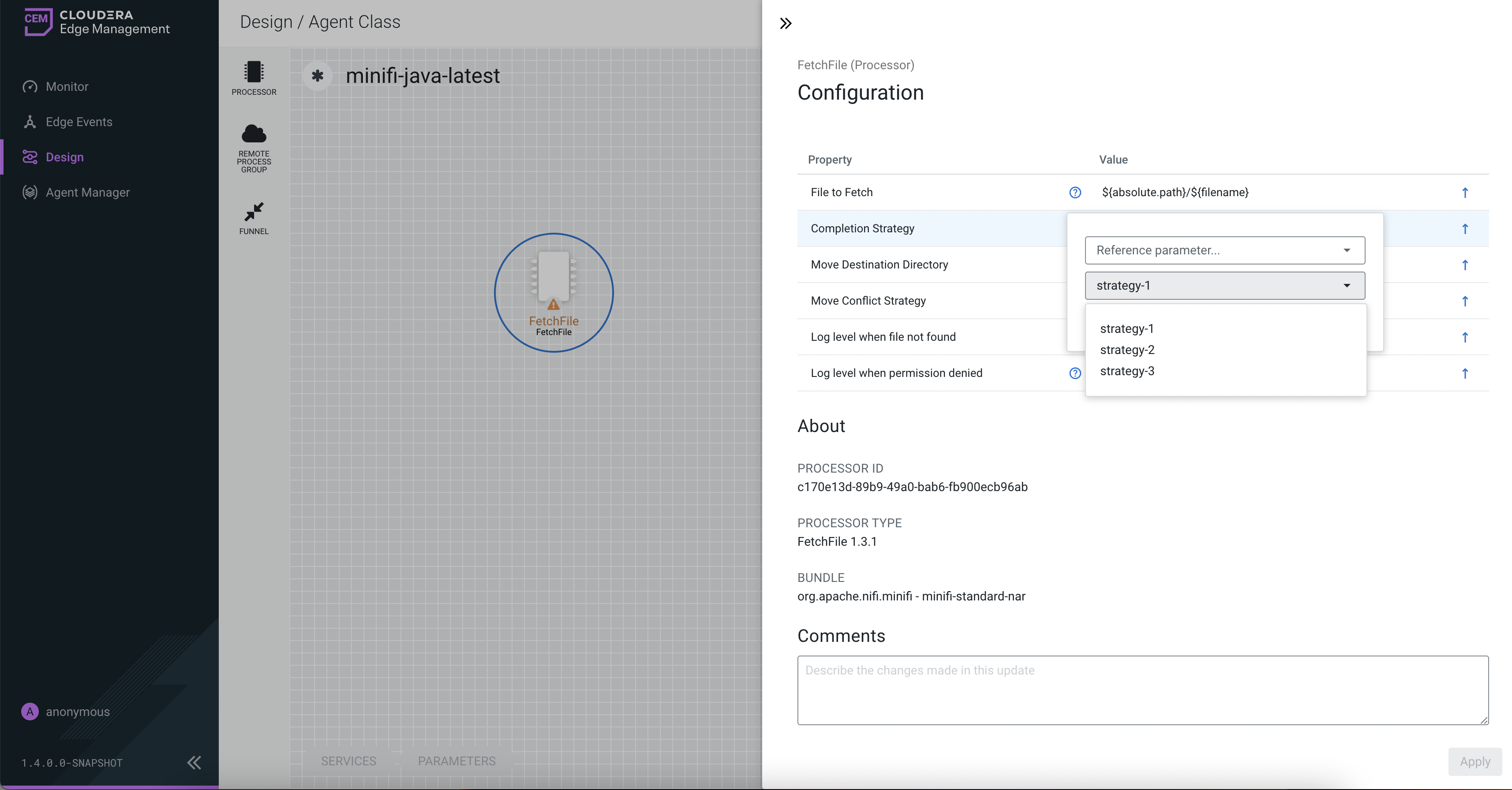Choose strategy-2 from the dropdown list
Image resolution: width=1512 pixels, height=790 pixels.
1127,350
